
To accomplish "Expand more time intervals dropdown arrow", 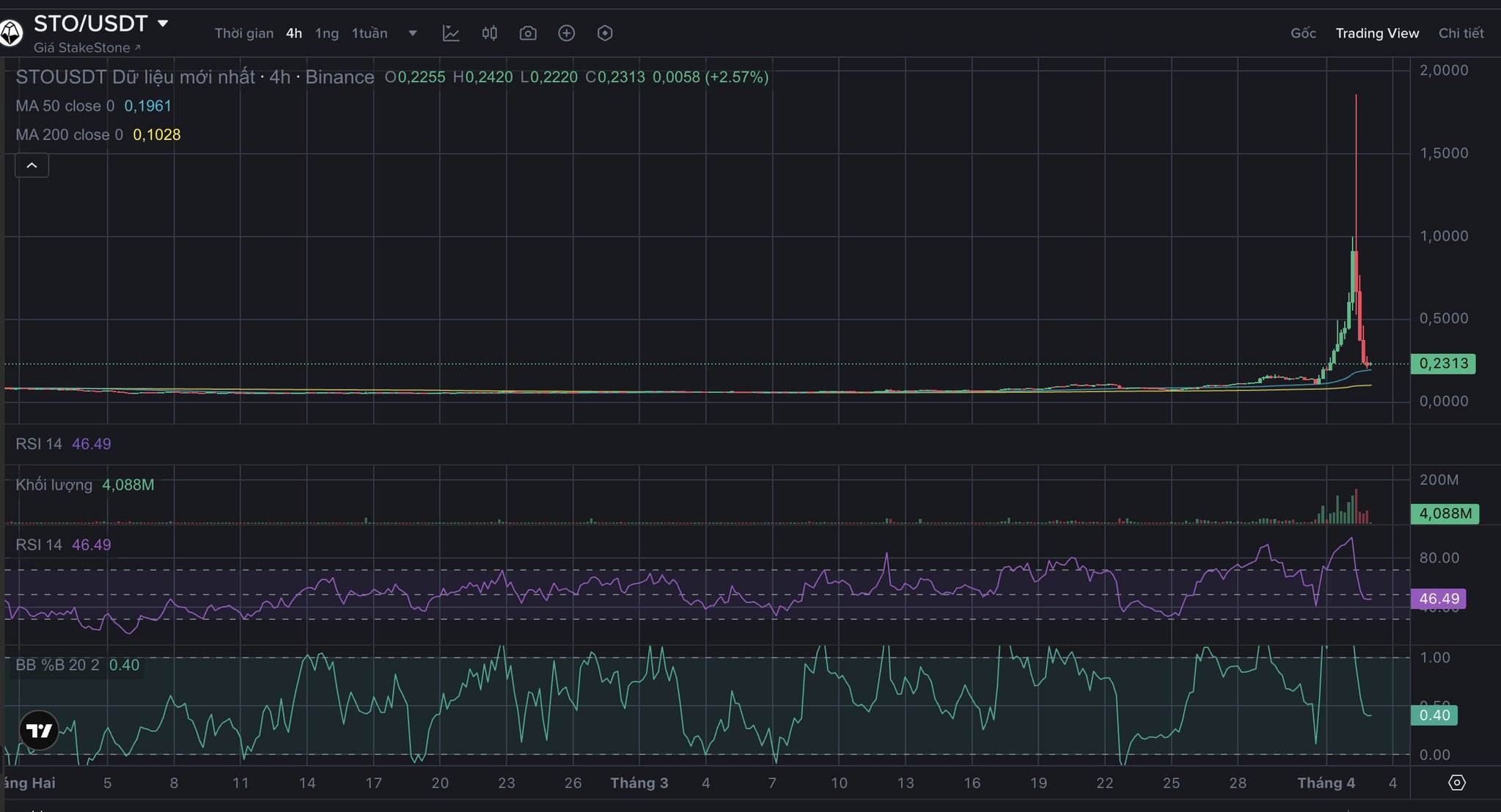I will pyautogui.click(x=413, y=33).
